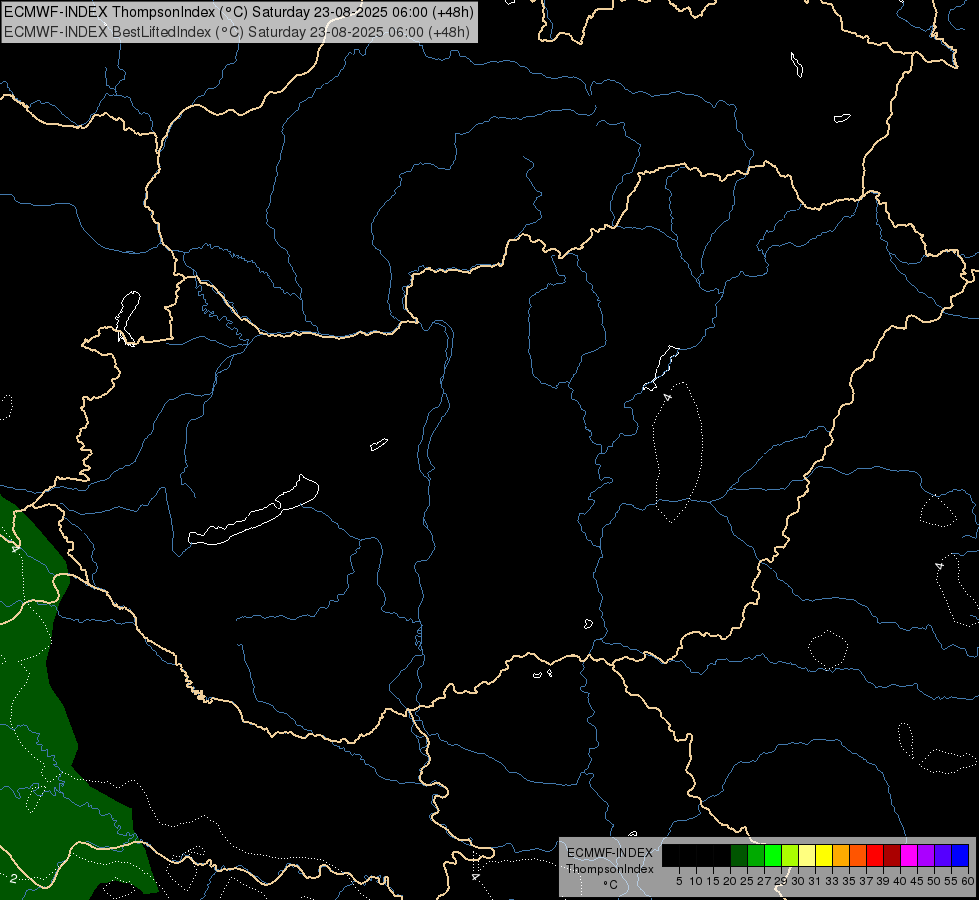Click the legend value 15
This screenshot has height=900, width=979.
[x=713, y=881]
